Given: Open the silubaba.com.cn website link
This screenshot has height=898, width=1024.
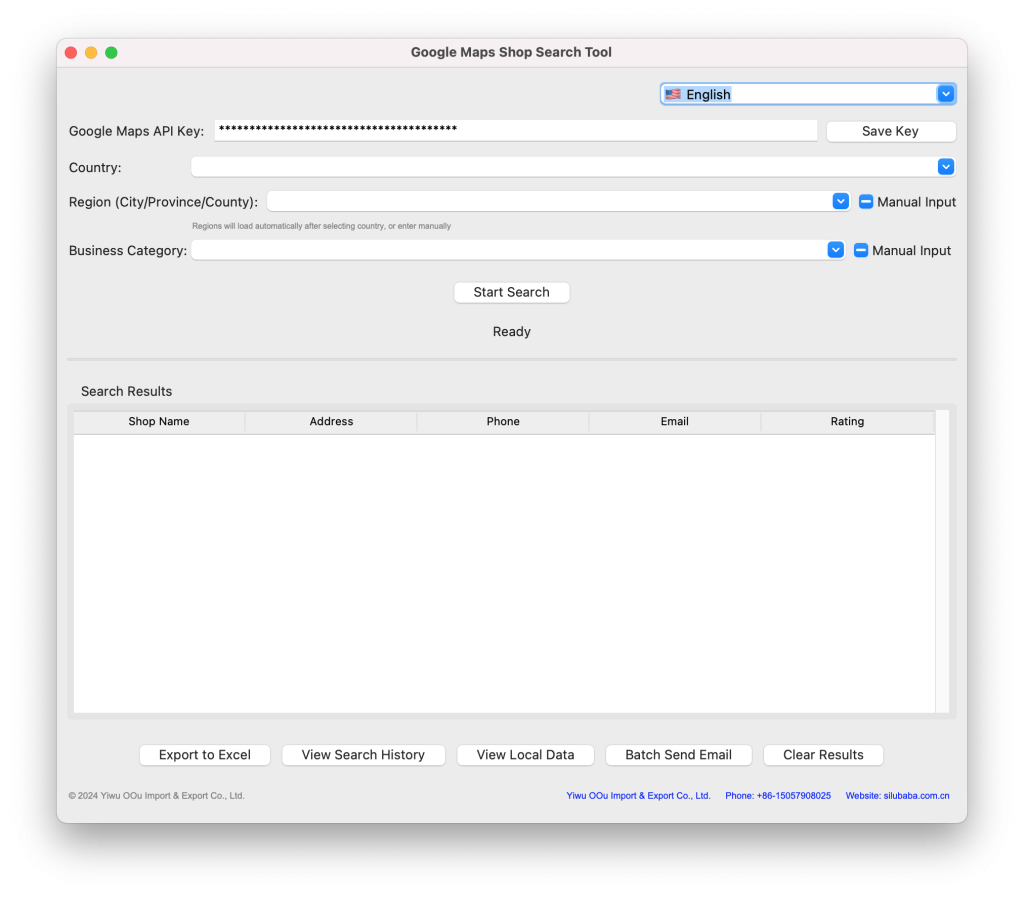Looking at the screenshot, I should [x=897, y=796].
